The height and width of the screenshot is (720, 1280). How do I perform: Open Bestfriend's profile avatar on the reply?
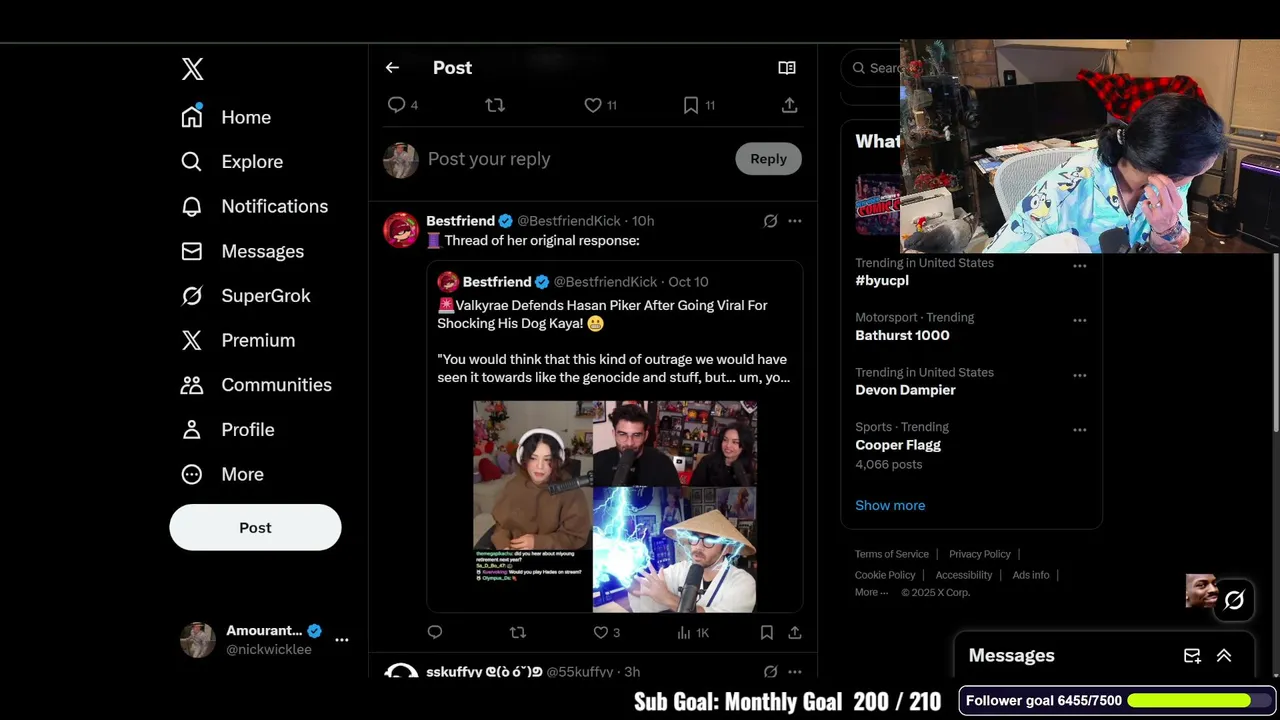coord(401,229)
